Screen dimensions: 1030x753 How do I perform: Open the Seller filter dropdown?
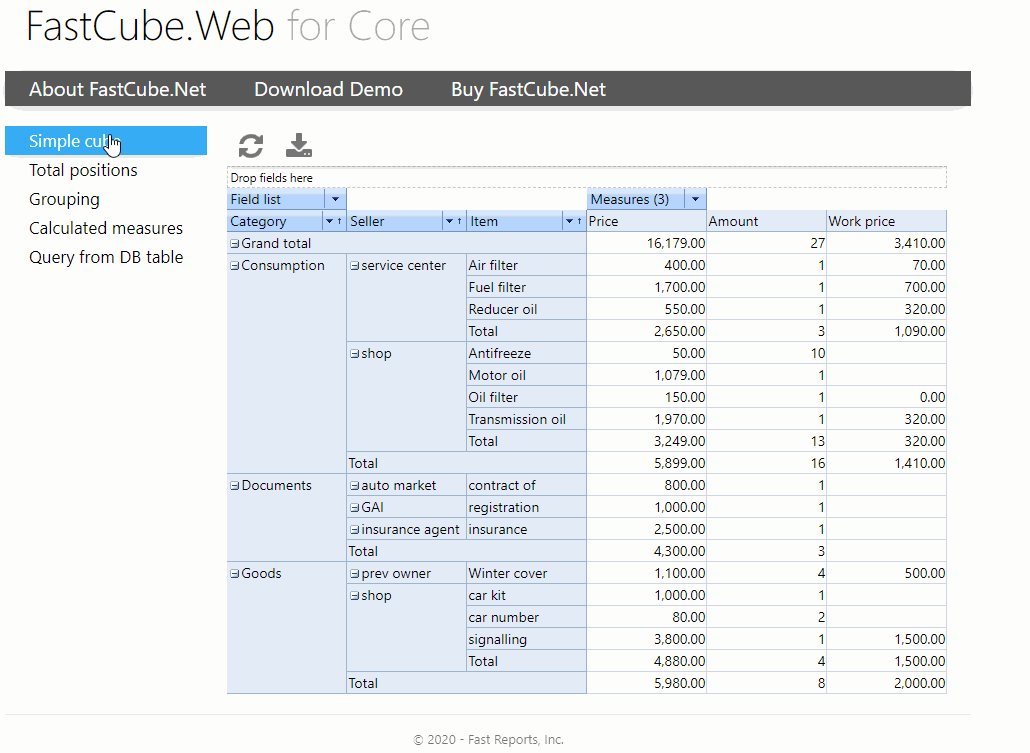coord(449,221)
